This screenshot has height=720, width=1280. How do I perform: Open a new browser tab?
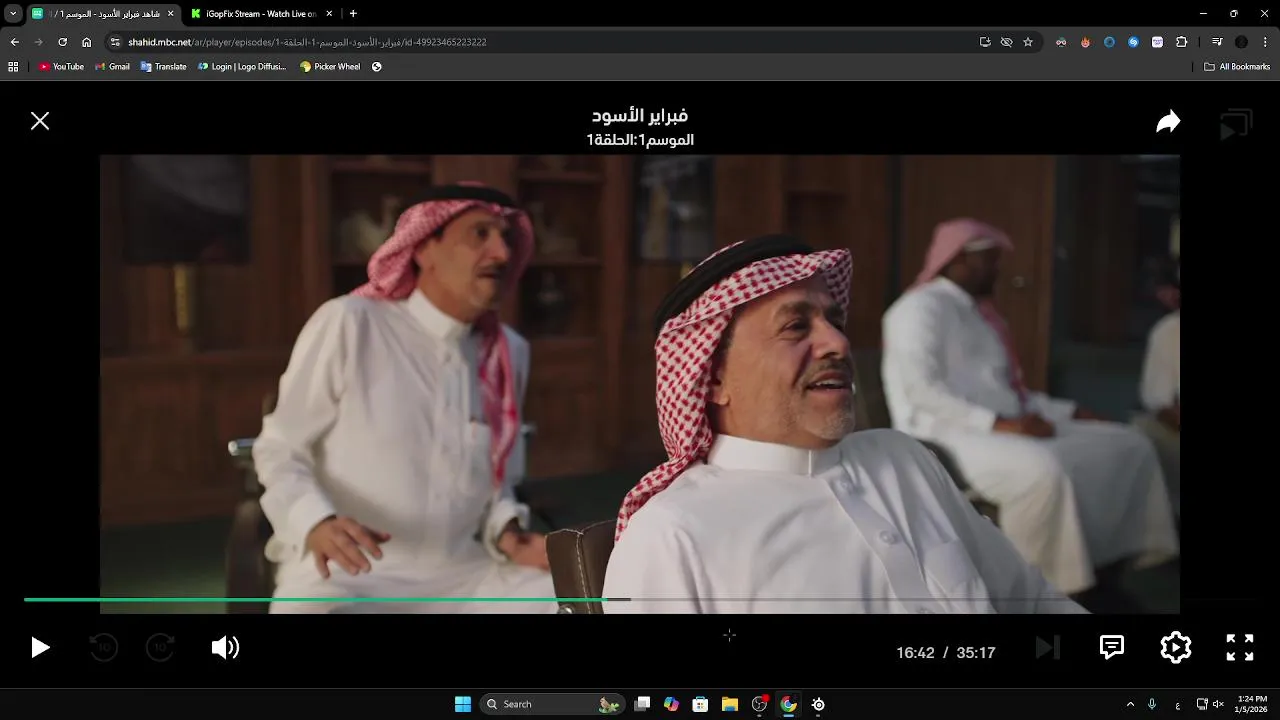coord(353,13)
